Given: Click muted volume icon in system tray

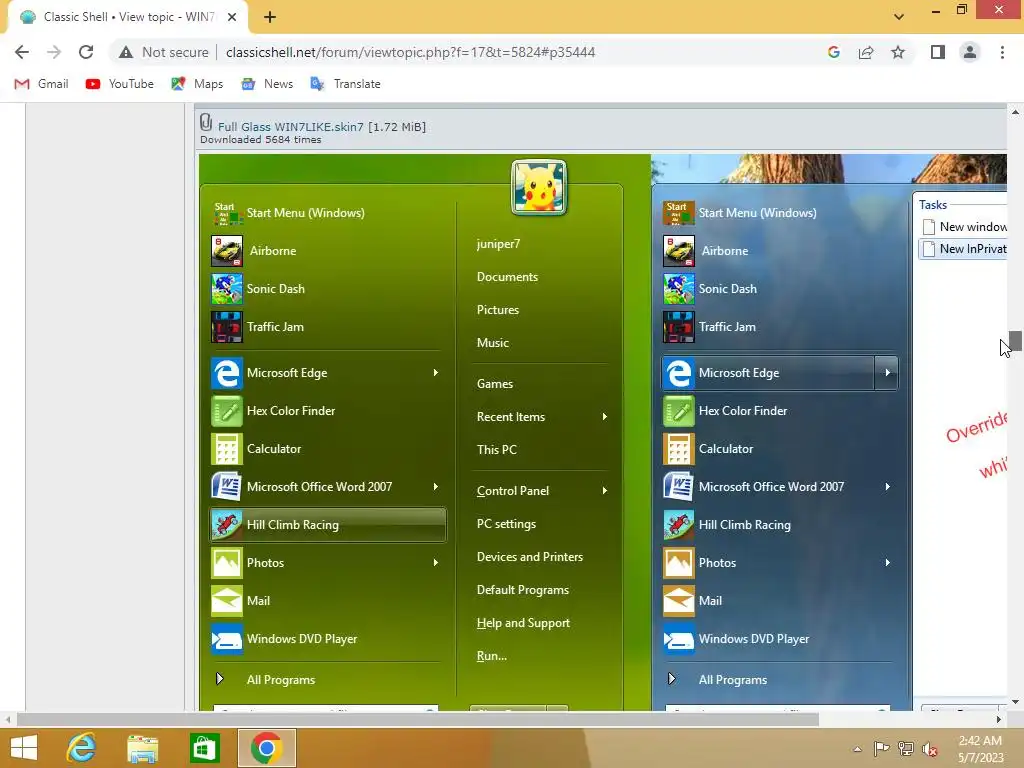Looking at the screenshot, I should tap(930, 749).
